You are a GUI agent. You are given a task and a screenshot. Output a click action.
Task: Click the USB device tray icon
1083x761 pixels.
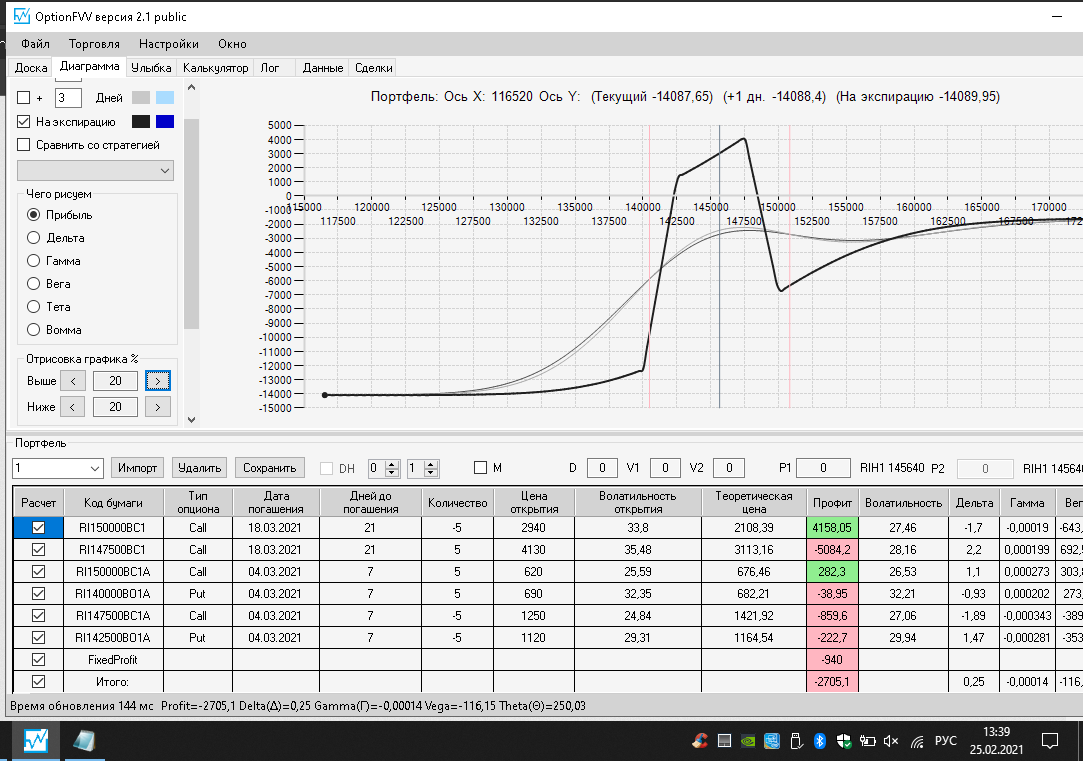point(796,741)
